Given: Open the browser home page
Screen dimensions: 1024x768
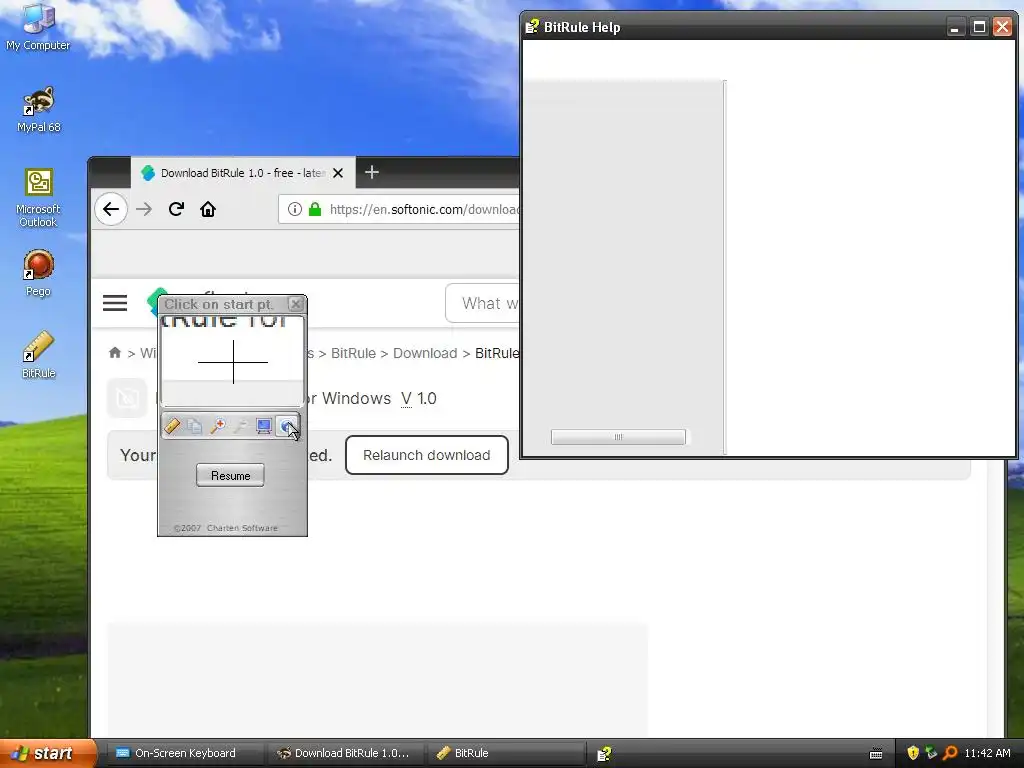Looking at the screenshot, I should (208, 209).
